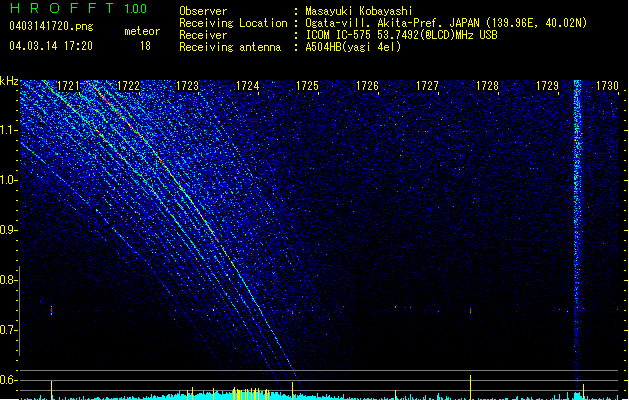Image resolution: width=629 pixels, height=400 pixels.
Task: Click the 0.6 kHz frequency label
Action: [x=9, y=380]
